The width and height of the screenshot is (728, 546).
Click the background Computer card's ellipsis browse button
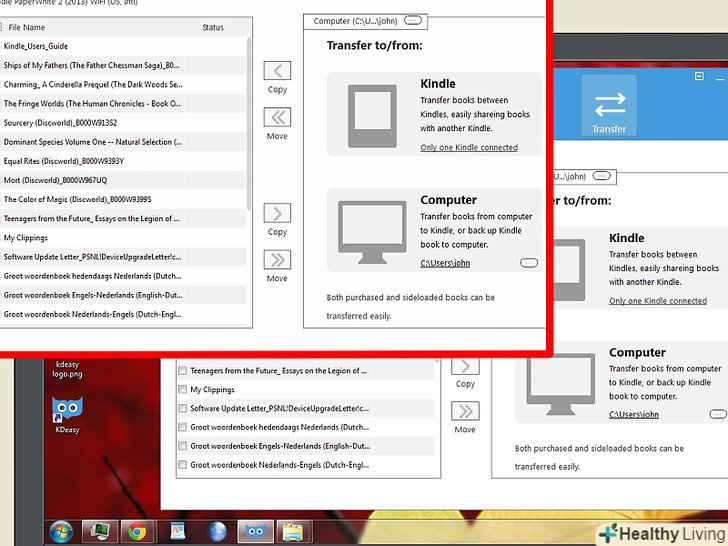(718, 414)
